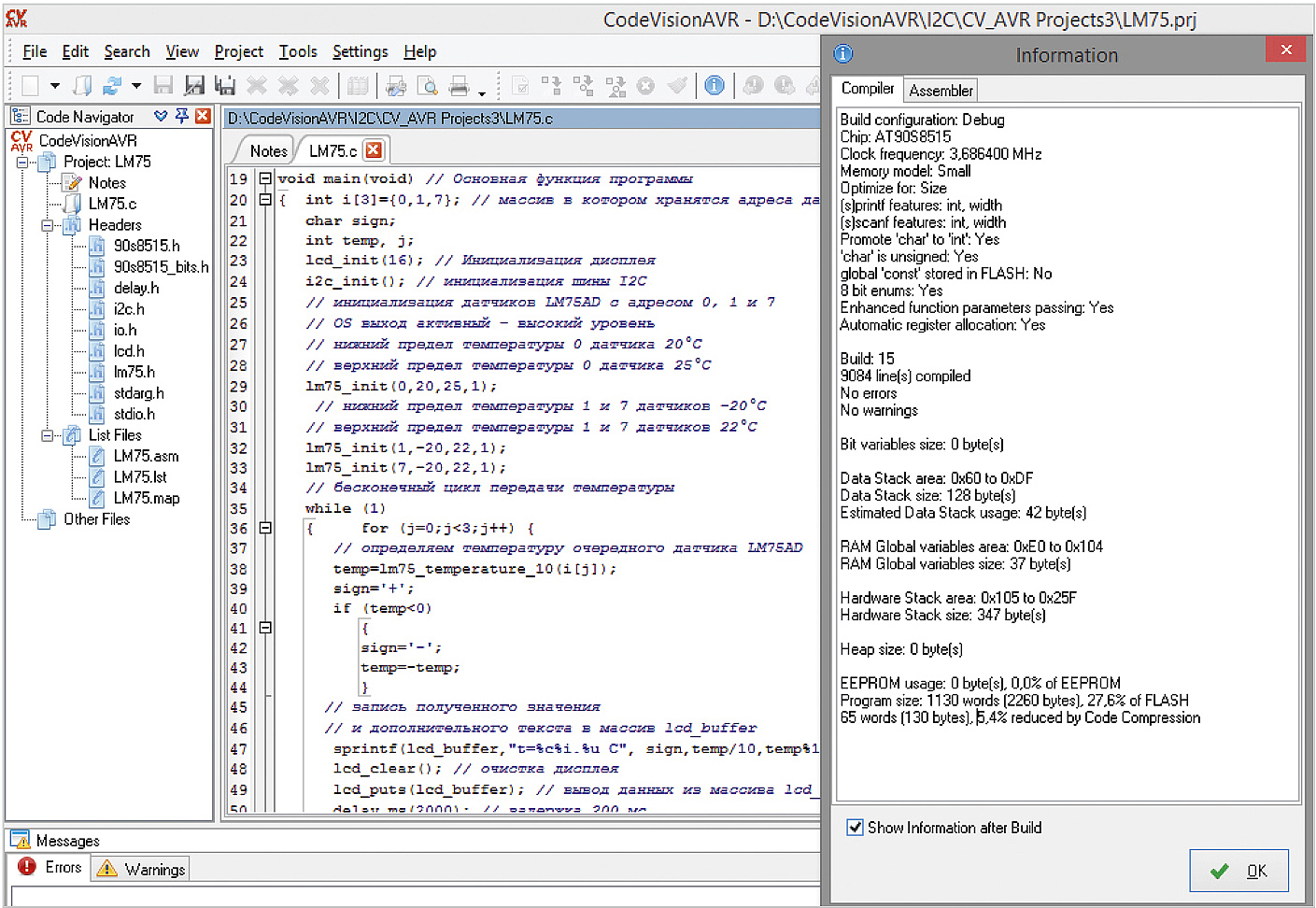The height and width of the screenshot is (908, 1316).
Task: Click the Open file toolbar icon
Action: 82,86
